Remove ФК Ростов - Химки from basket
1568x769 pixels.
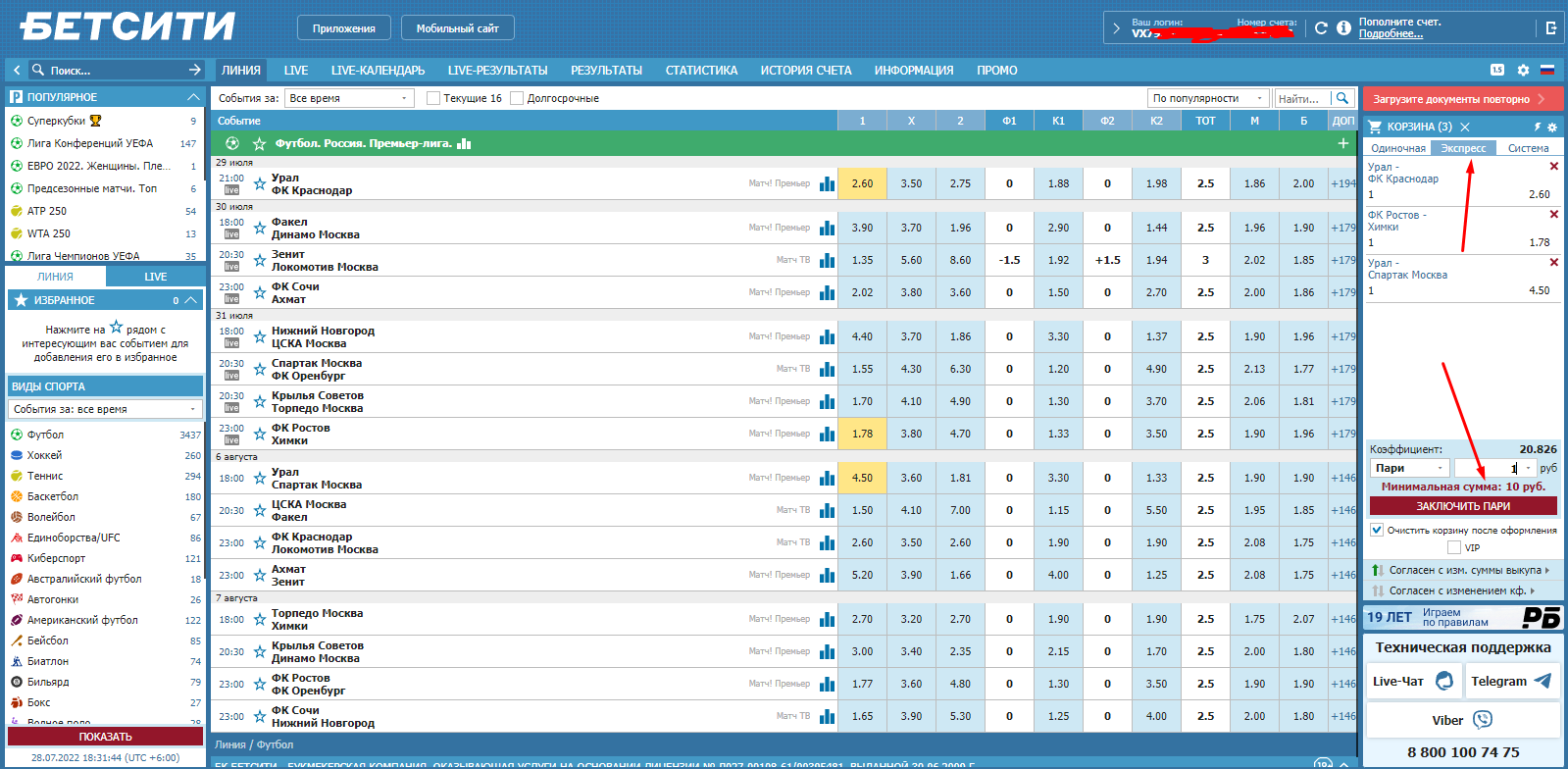coord(1553,215)
